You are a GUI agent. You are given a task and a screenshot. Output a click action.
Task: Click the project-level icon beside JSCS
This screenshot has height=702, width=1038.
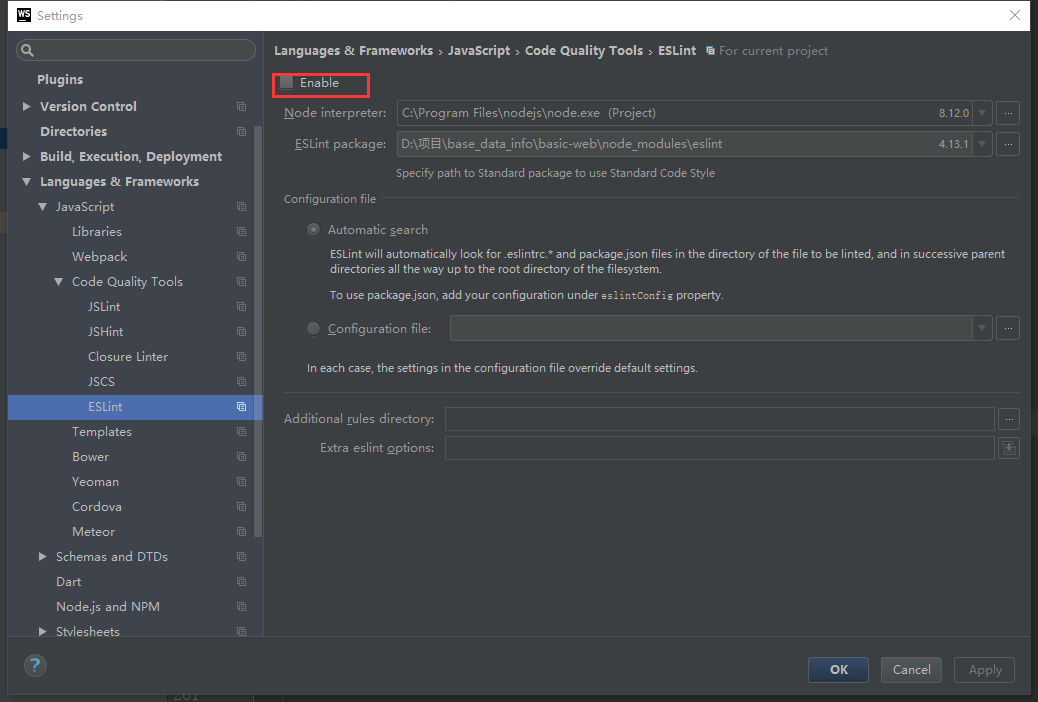click(242, 381)
